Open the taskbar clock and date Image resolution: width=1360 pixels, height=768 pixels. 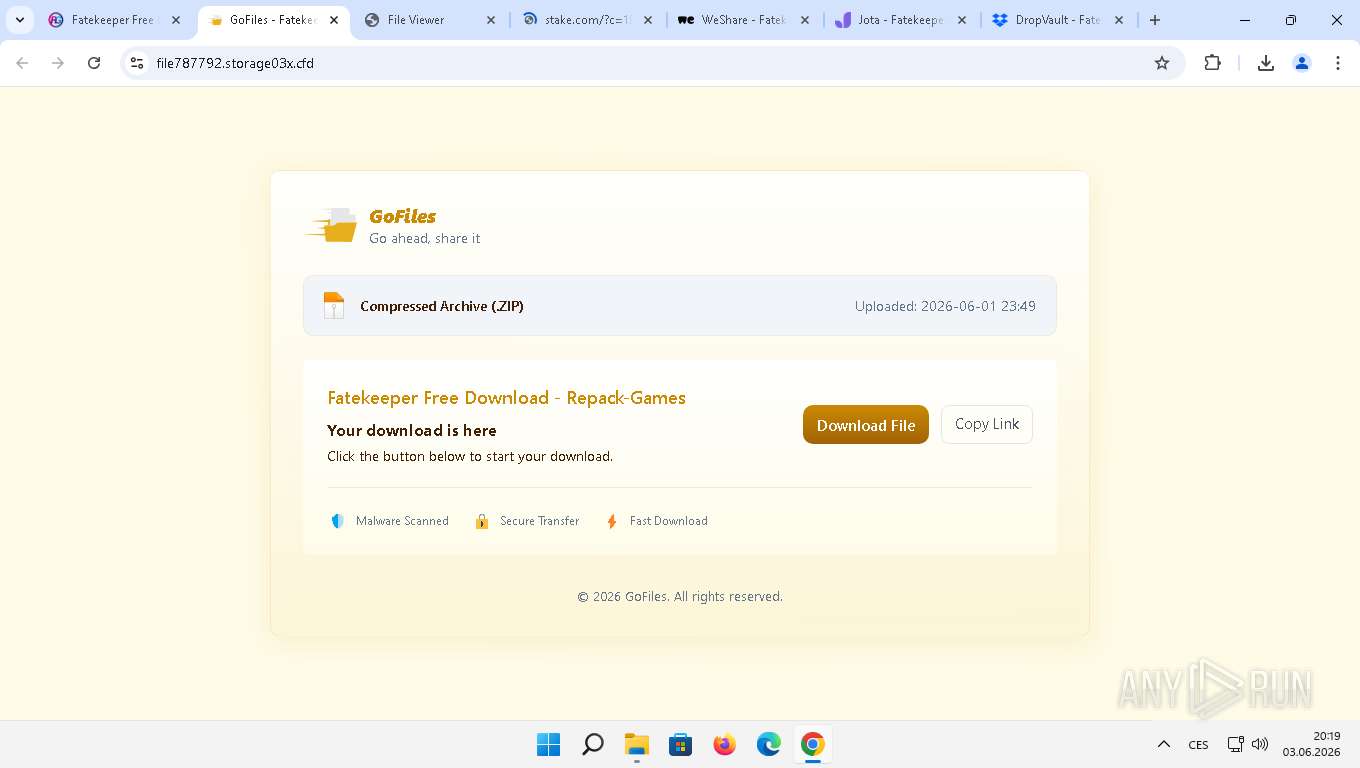pos(1312,744)
